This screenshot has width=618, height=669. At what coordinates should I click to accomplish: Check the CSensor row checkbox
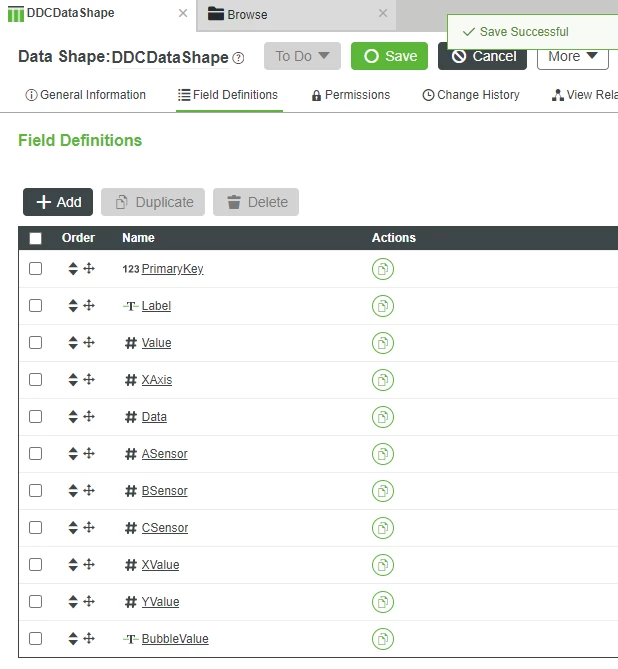click(35, 527)
